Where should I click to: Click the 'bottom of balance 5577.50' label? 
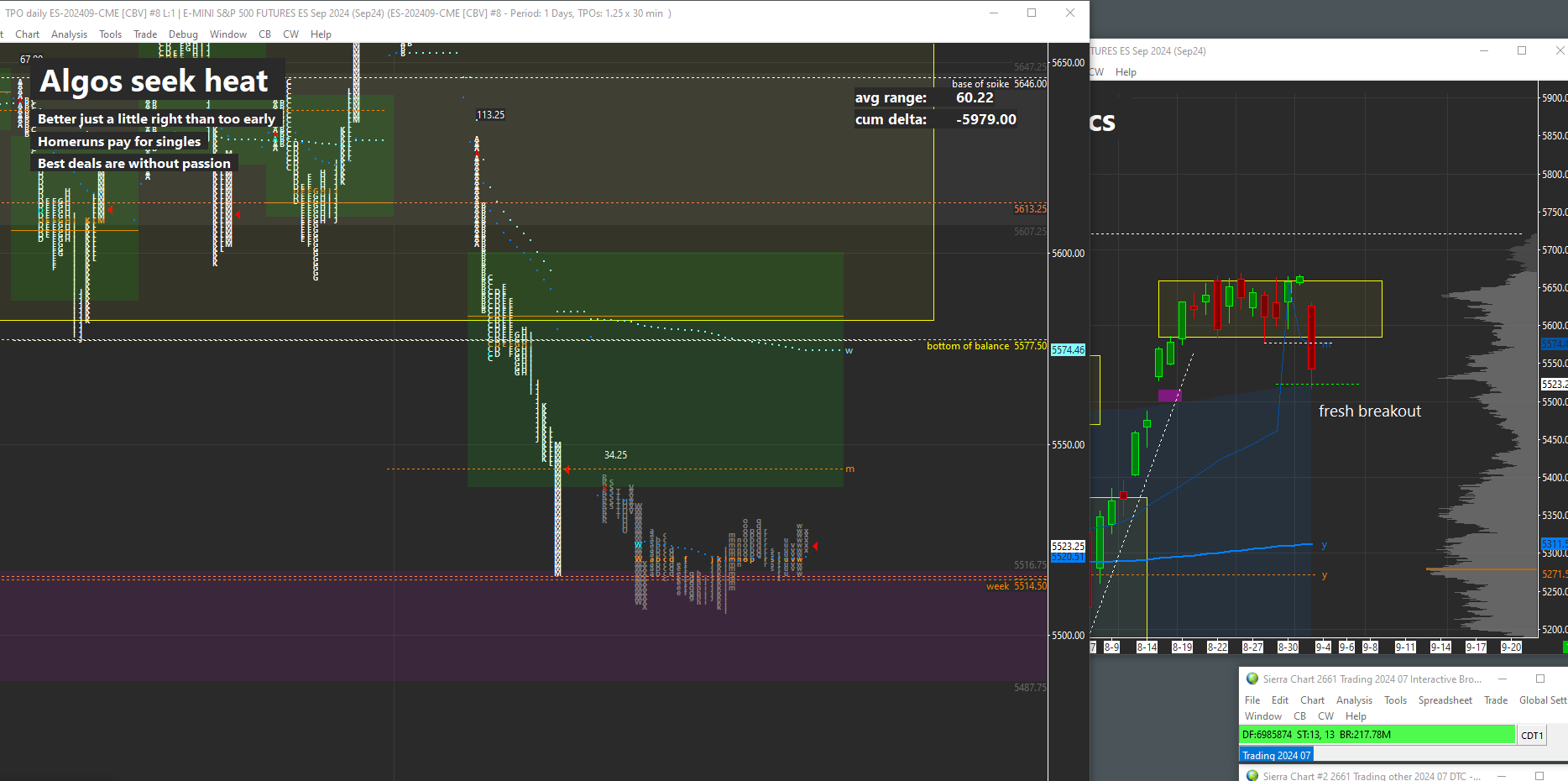click(x=986, y=346)
